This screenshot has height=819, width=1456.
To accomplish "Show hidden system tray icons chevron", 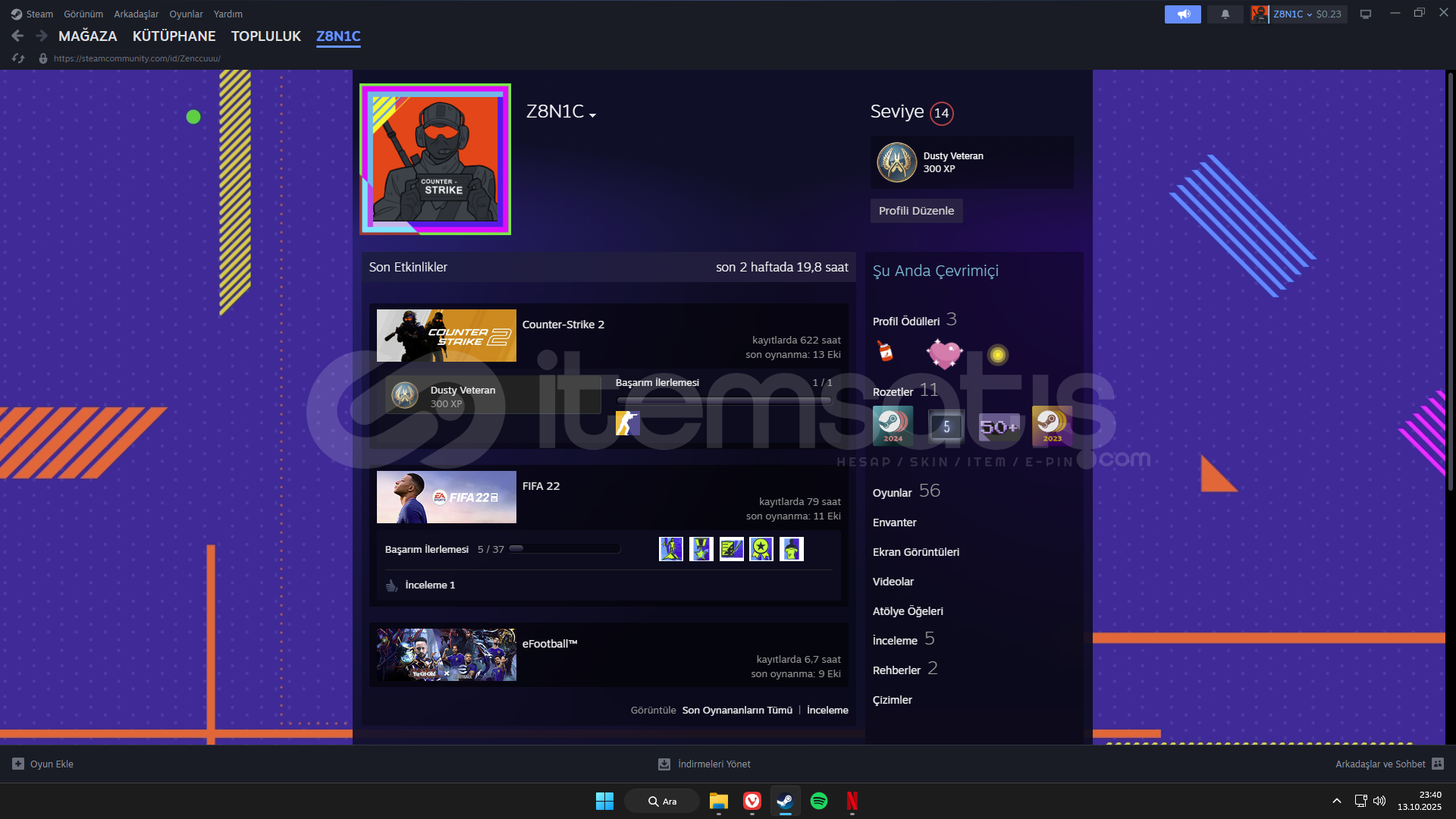I will (x=1337, y=801).
